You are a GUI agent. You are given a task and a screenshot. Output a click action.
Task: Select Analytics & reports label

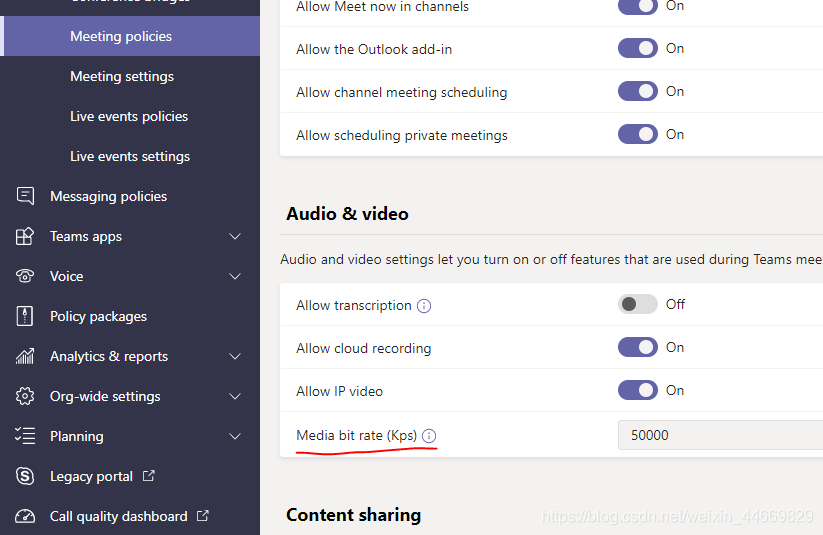[x=109, y=356]
